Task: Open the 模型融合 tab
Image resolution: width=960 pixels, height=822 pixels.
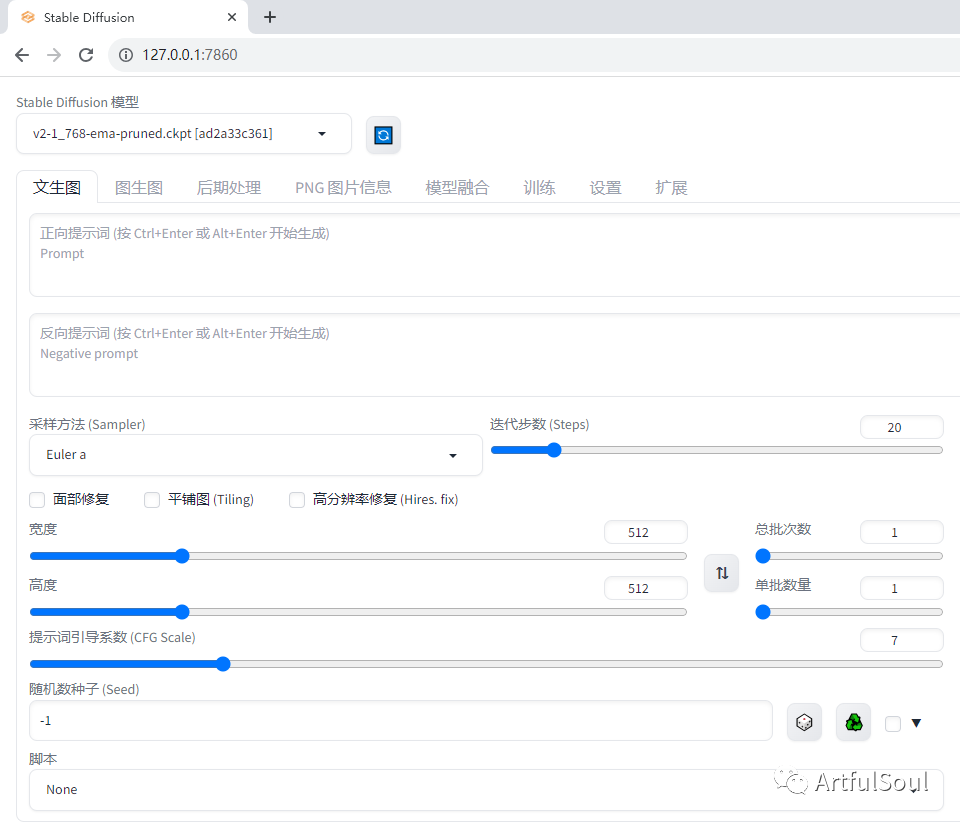Action: (457, 187)
